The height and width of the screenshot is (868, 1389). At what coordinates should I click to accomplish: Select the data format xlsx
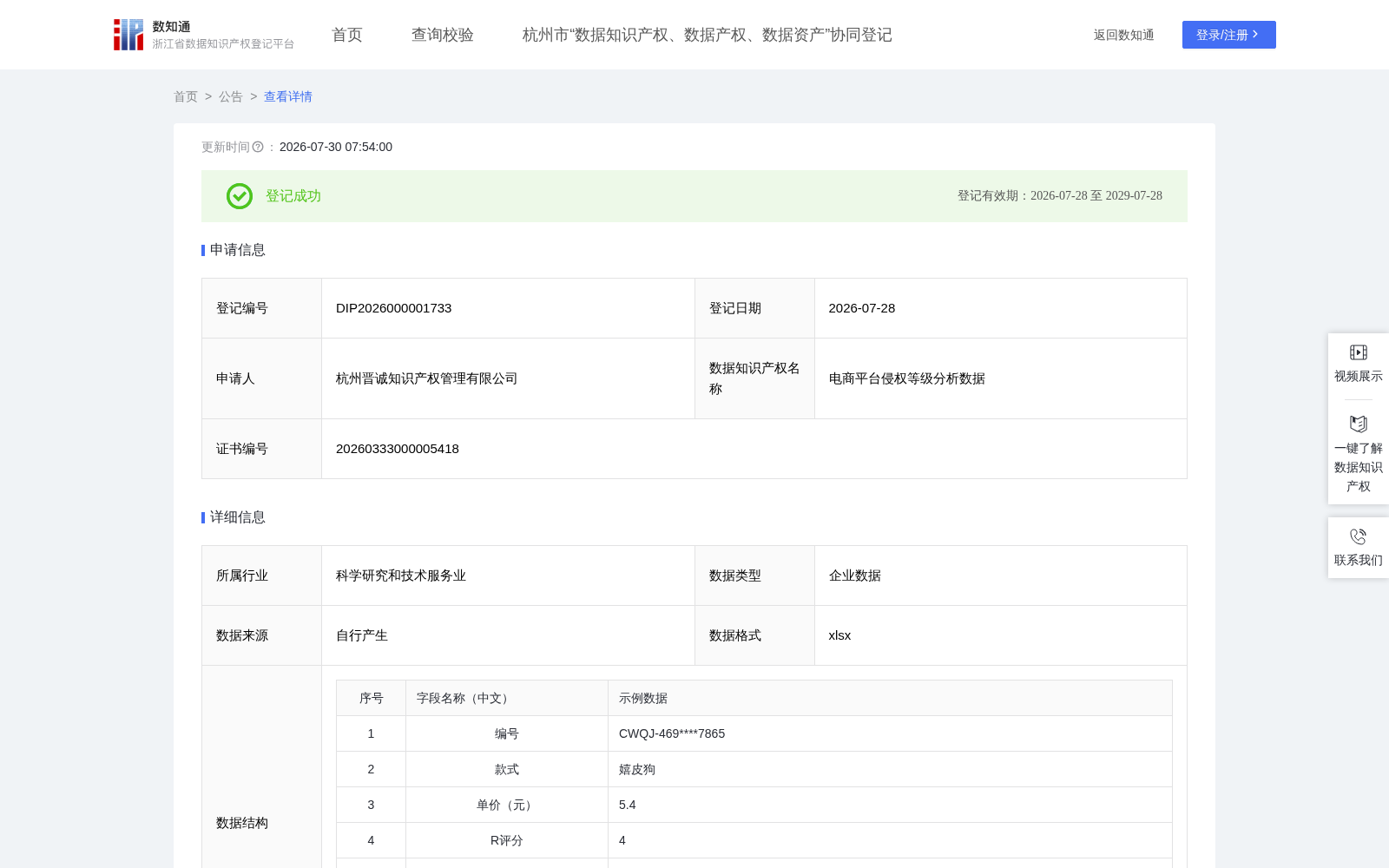840,635
